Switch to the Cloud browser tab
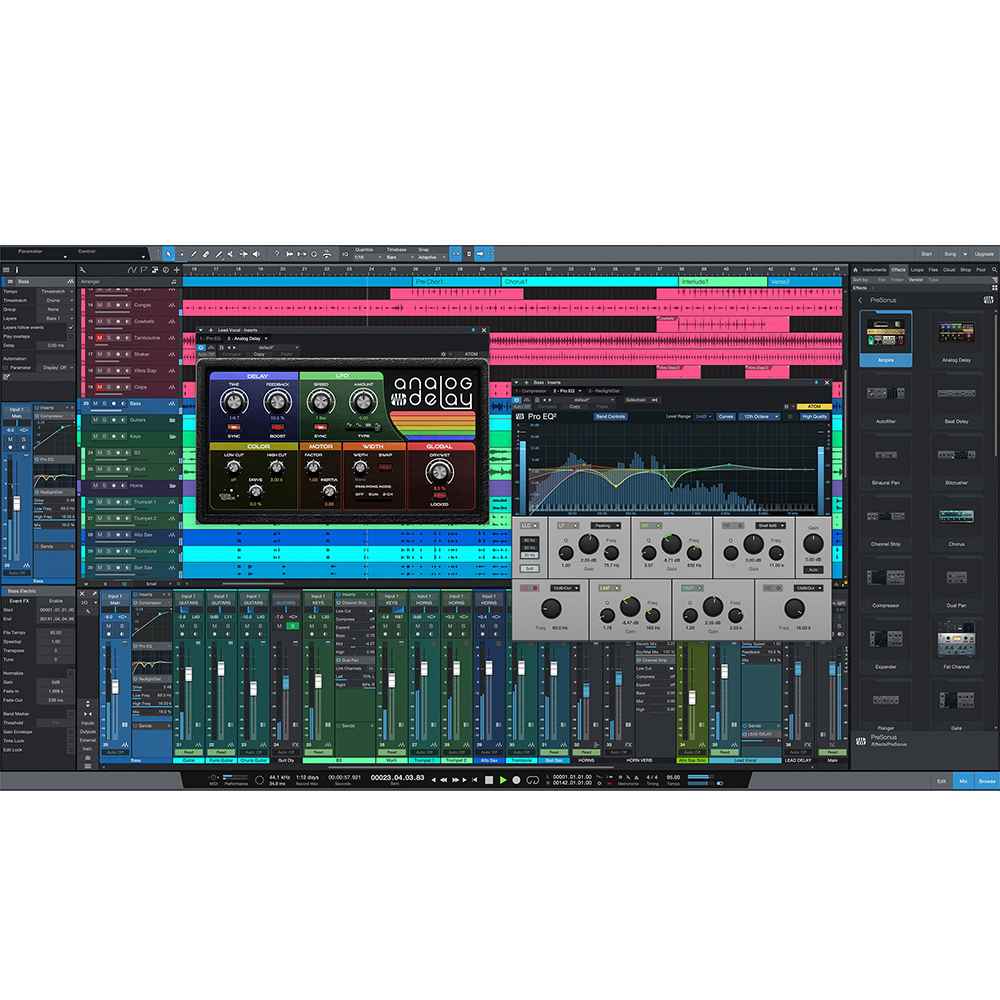The width and height of the screenshot is (1000, 1000). 949,270
